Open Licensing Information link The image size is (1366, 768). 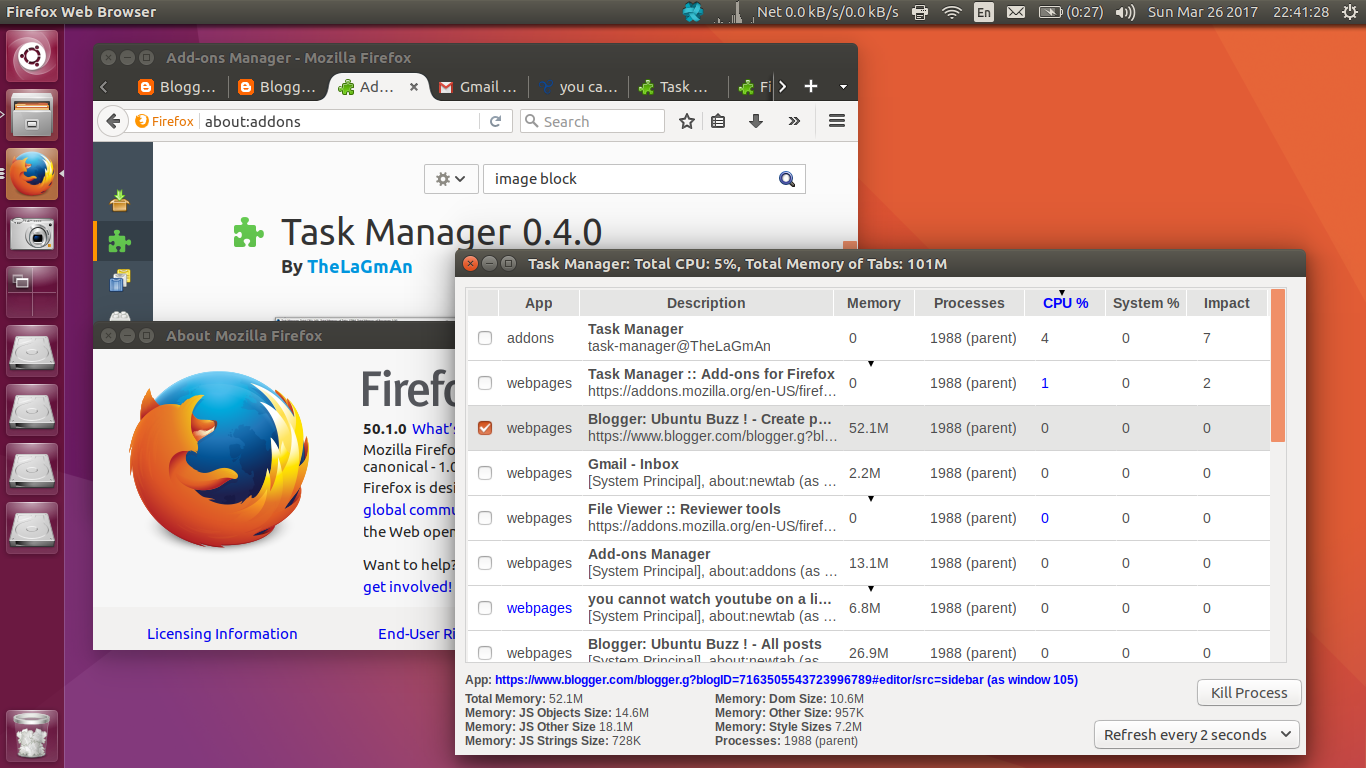tap(222, 634)
